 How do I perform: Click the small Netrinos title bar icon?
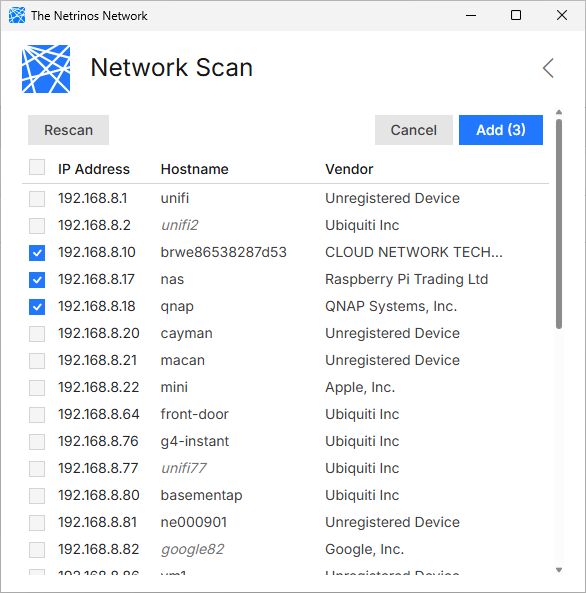click(17, 16)
